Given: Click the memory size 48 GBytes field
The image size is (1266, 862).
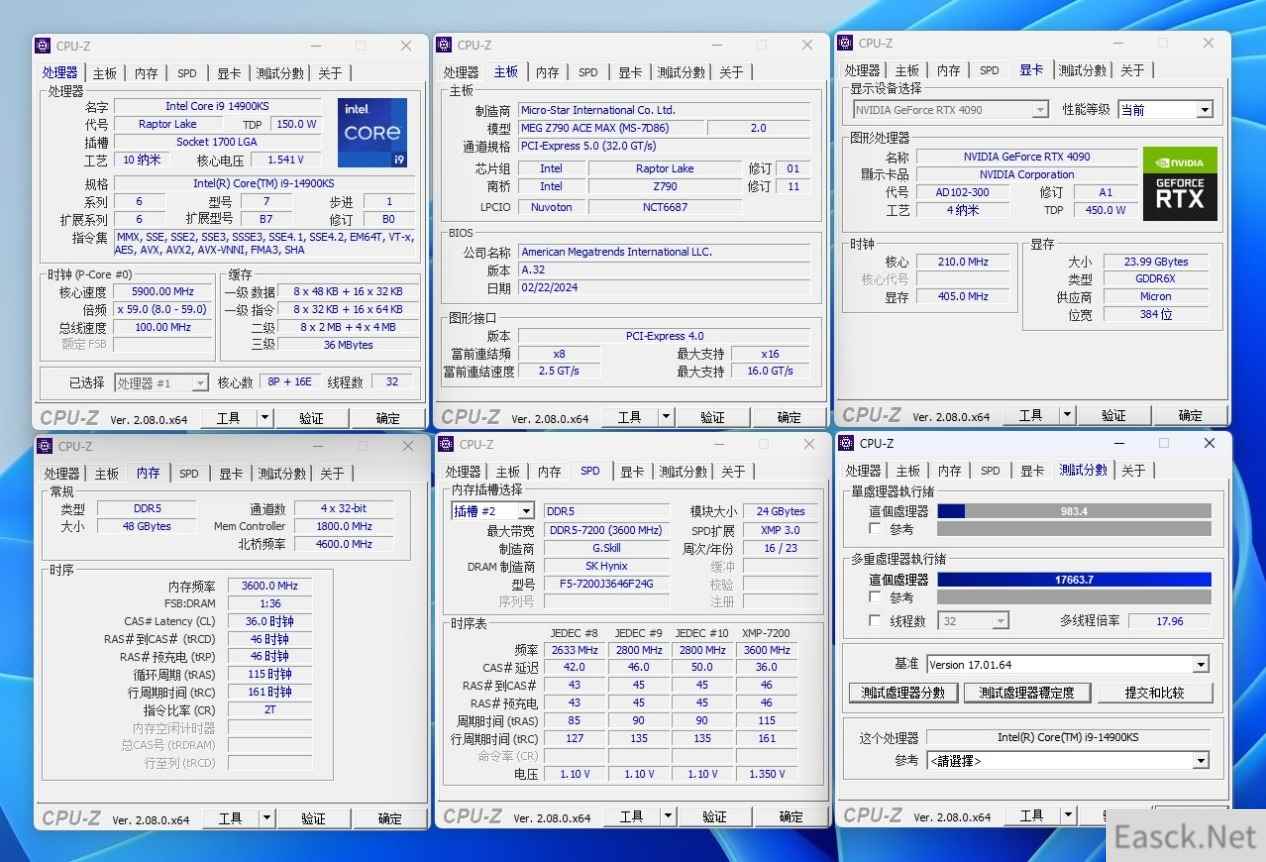Looking at the screenshot, I should pyautogui.click(x=146, y=526).
